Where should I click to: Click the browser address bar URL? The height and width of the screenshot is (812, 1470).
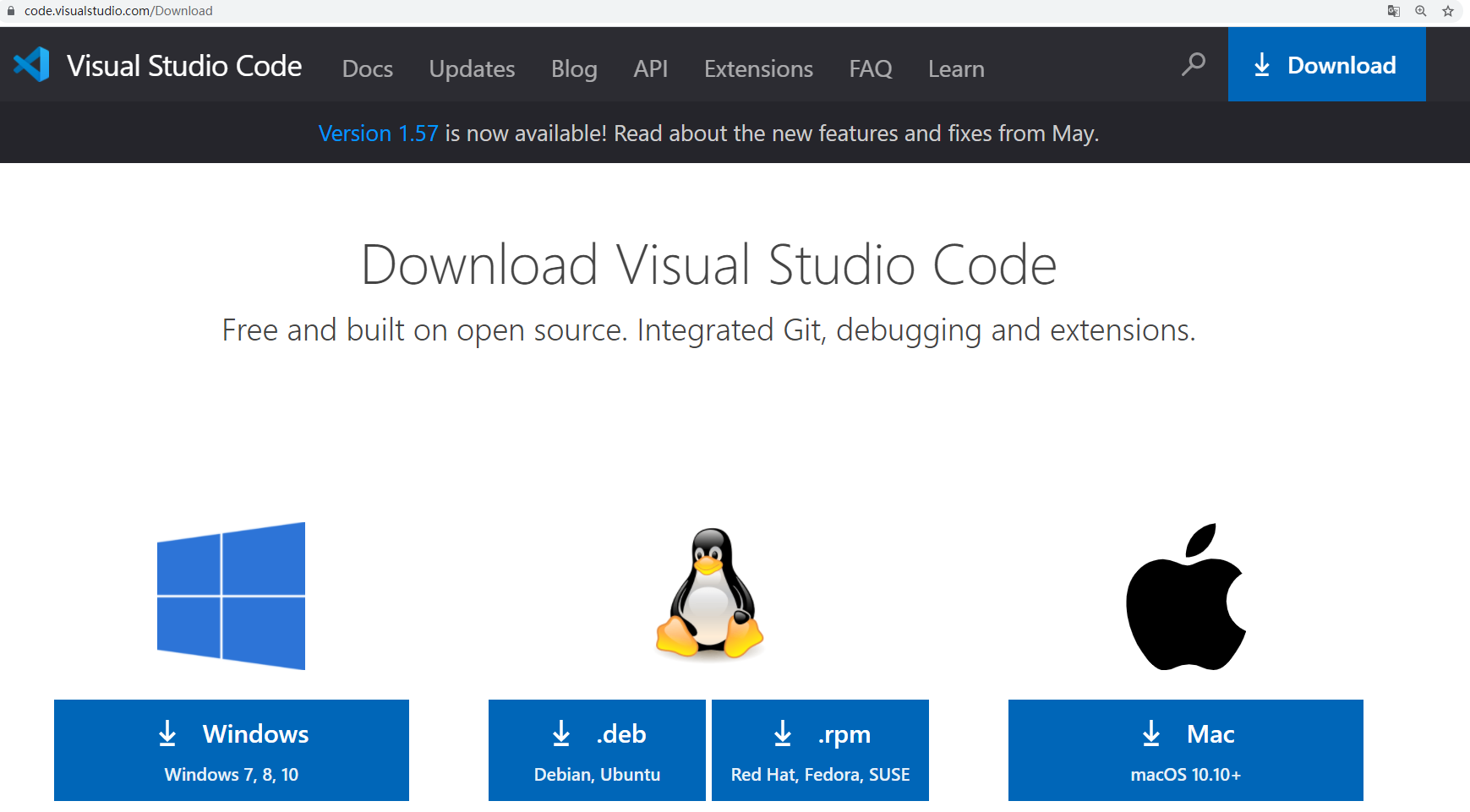click(118, 11)
